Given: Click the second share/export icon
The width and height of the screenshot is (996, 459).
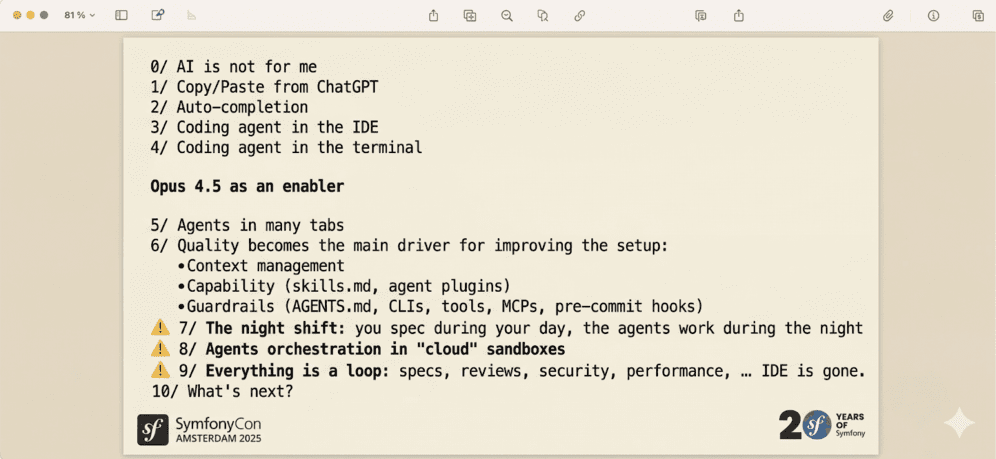Looking at the screenshot, I should coord(739,16).
